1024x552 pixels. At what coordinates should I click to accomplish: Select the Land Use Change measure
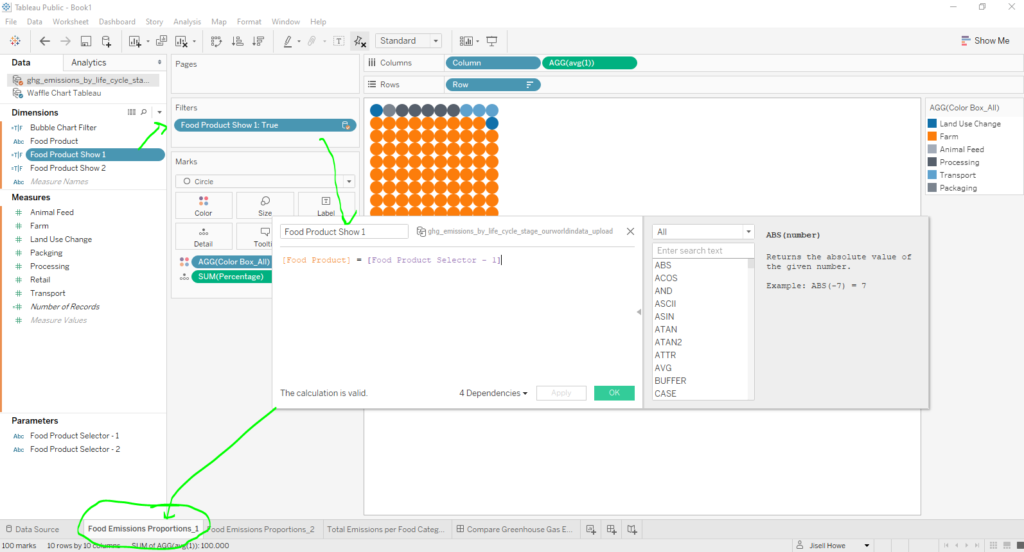click(61, 239)
